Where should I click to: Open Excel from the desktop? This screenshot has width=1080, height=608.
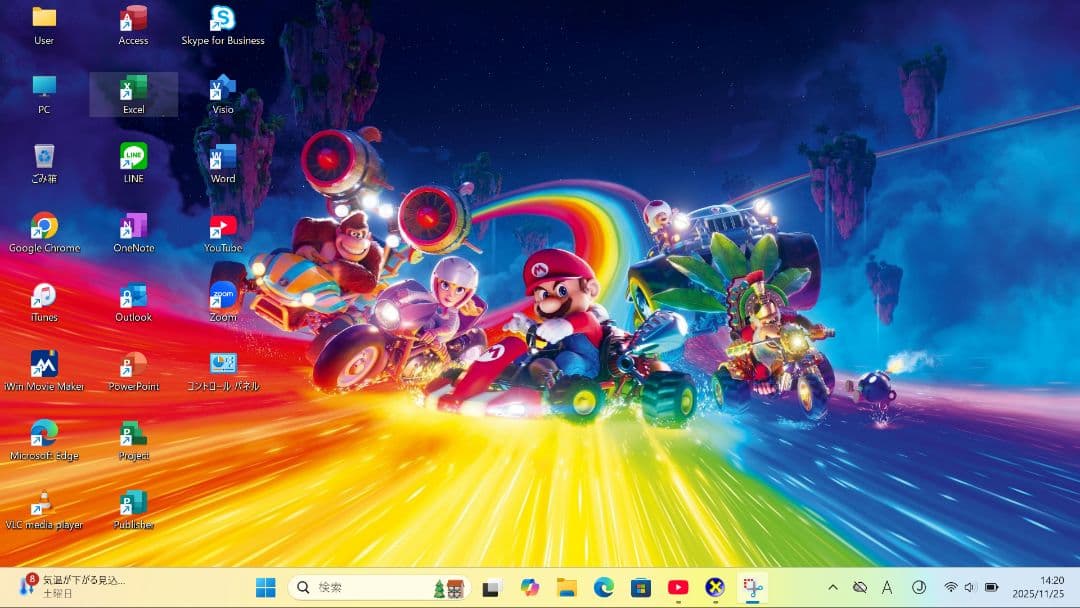pos(133,94)
